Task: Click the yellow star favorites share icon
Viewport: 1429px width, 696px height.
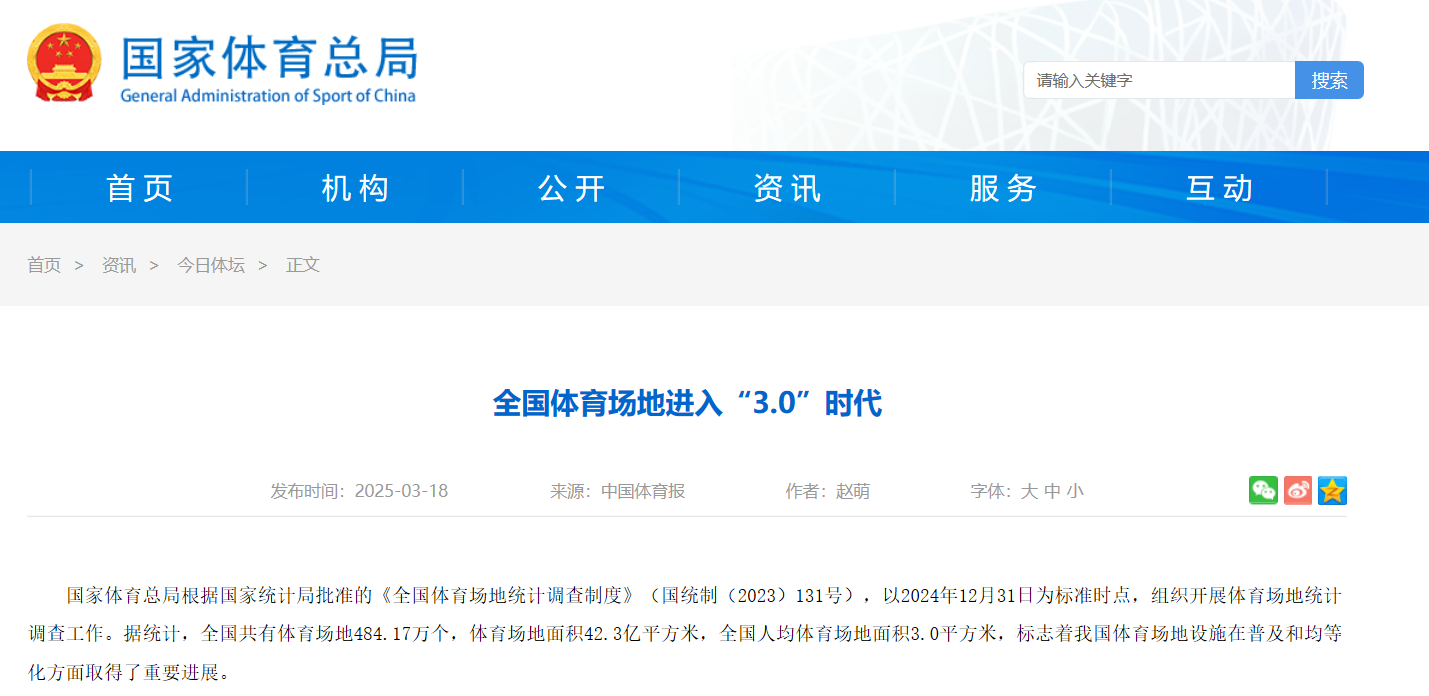Action: click(1332, 490)
